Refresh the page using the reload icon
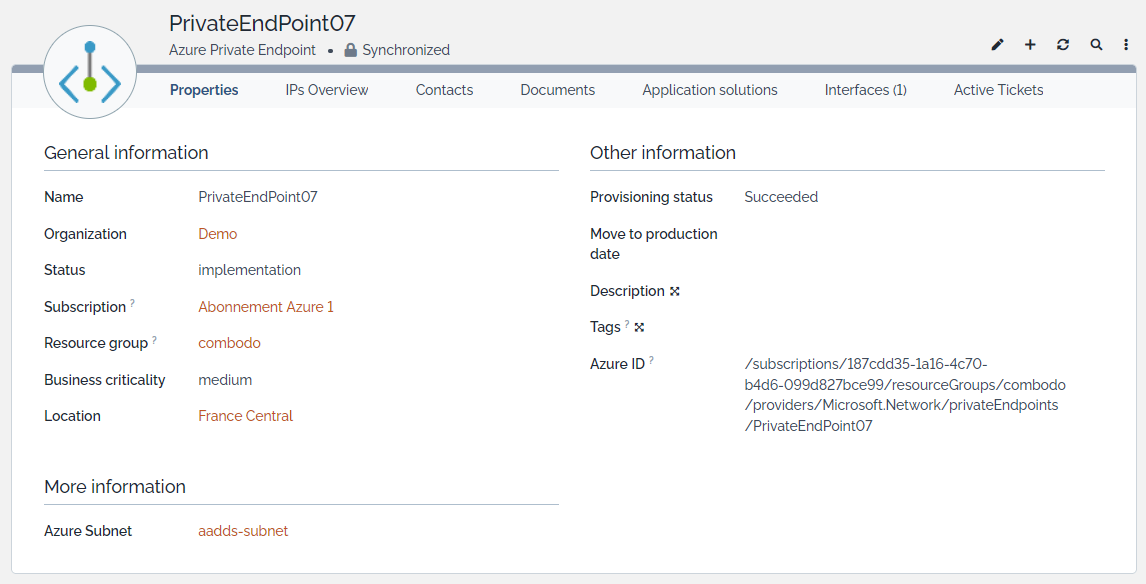 (1063, 45)
